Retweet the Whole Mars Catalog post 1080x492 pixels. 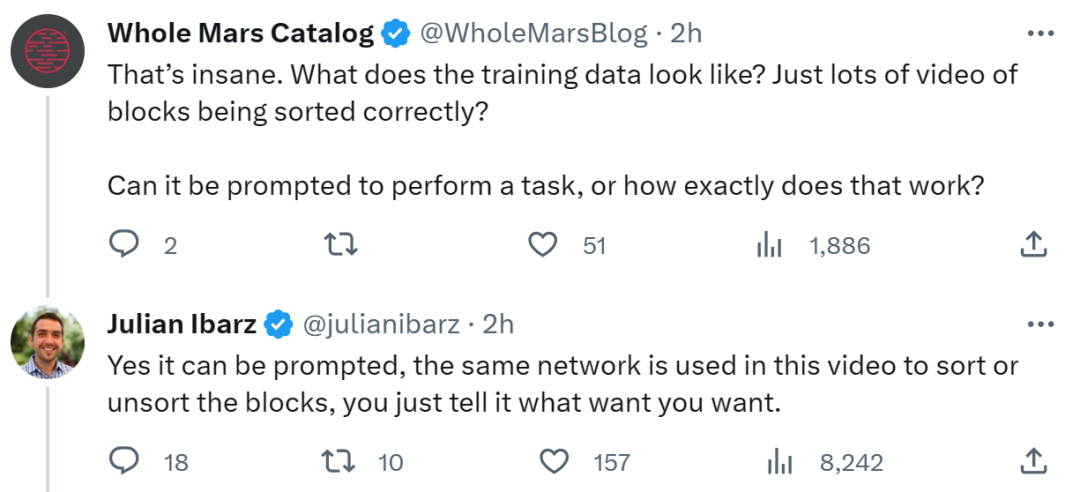coord(342,245)
